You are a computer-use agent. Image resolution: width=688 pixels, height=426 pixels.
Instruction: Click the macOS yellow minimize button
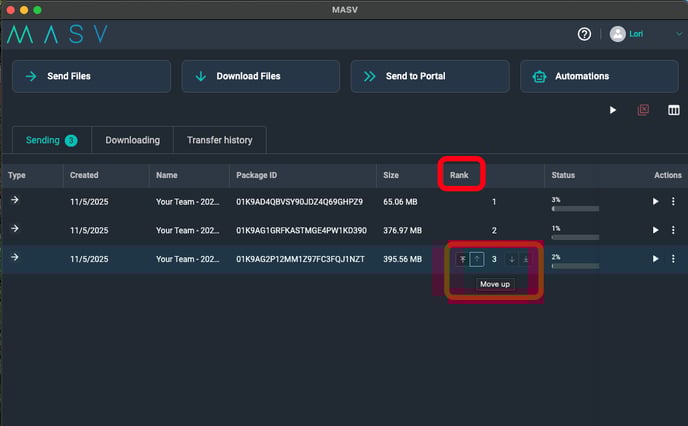24,10
